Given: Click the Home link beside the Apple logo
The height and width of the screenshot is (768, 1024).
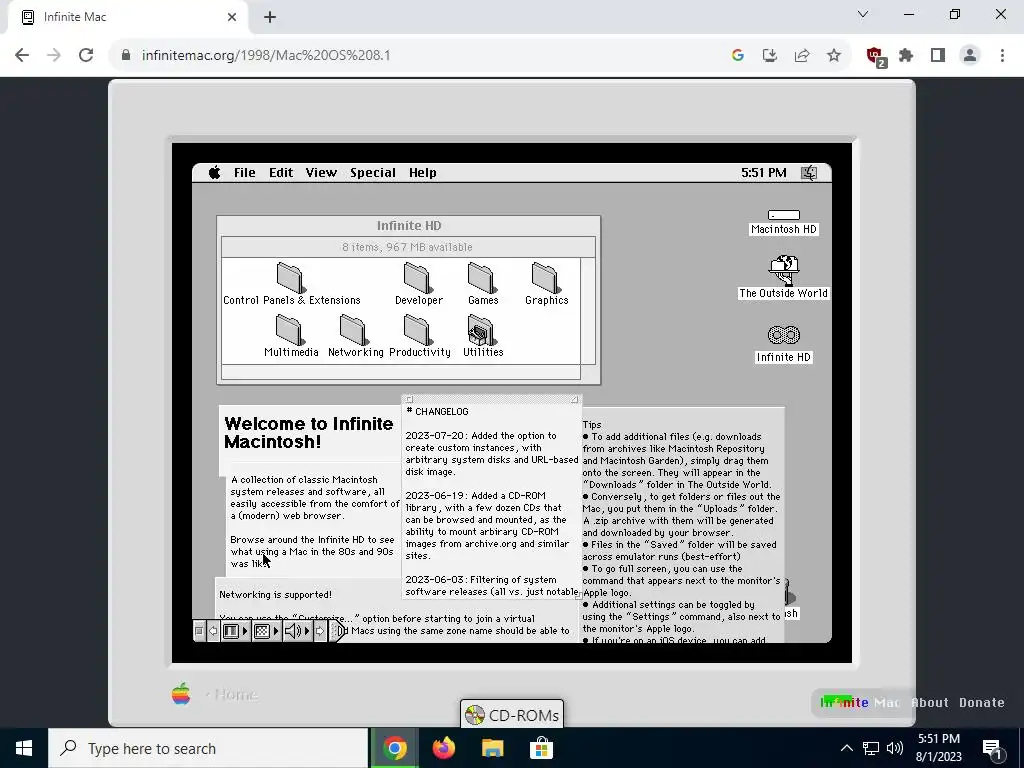Looking at the screenshot, I should (236, 695).
